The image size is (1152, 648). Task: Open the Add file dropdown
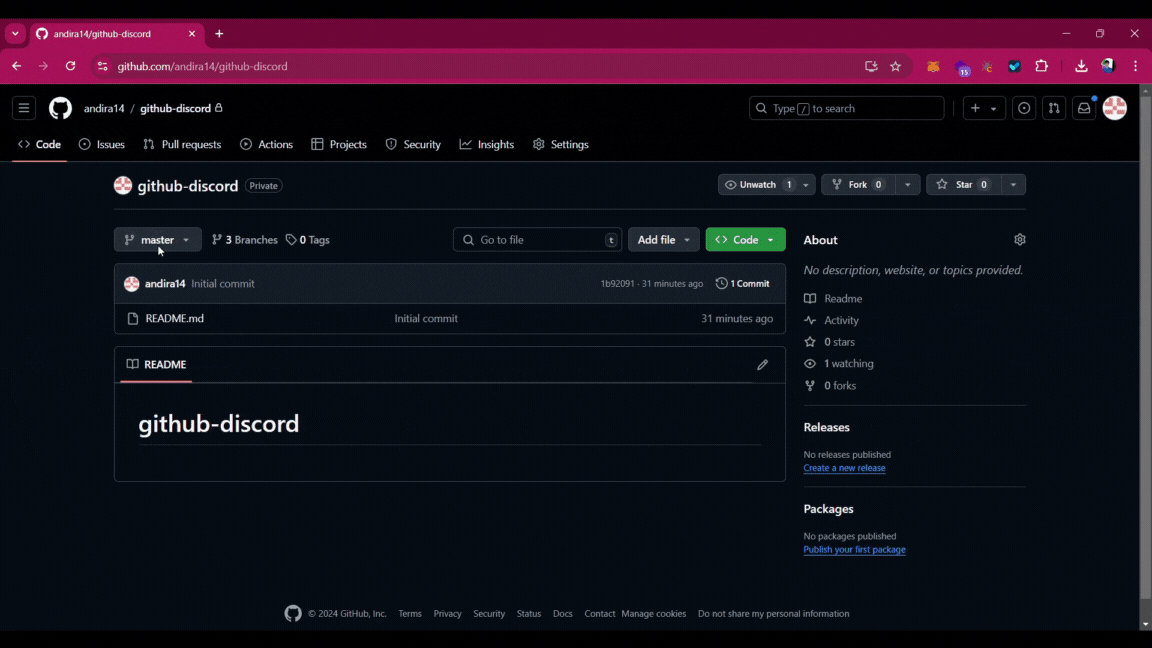[663, 240]
